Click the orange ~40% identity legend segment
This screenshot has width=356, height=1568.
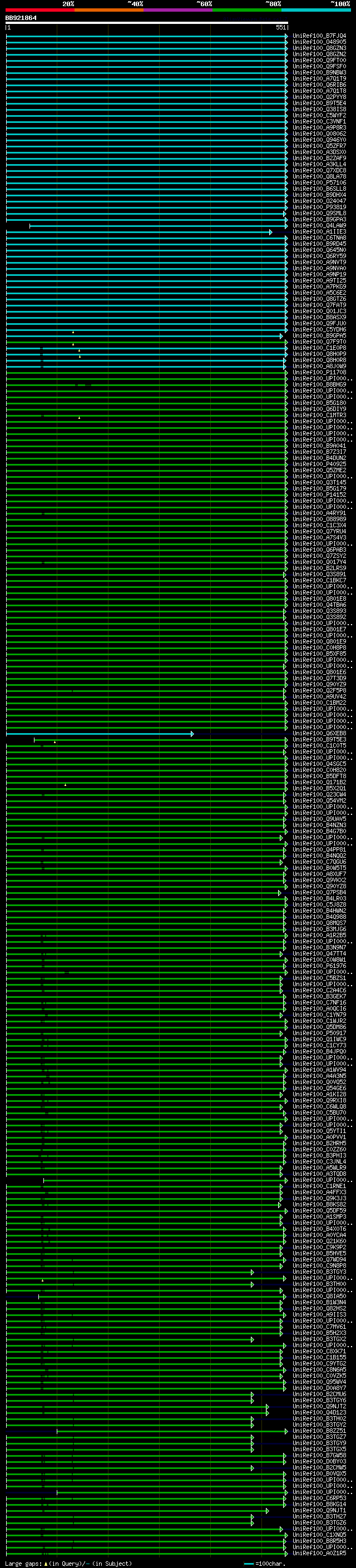109,10
